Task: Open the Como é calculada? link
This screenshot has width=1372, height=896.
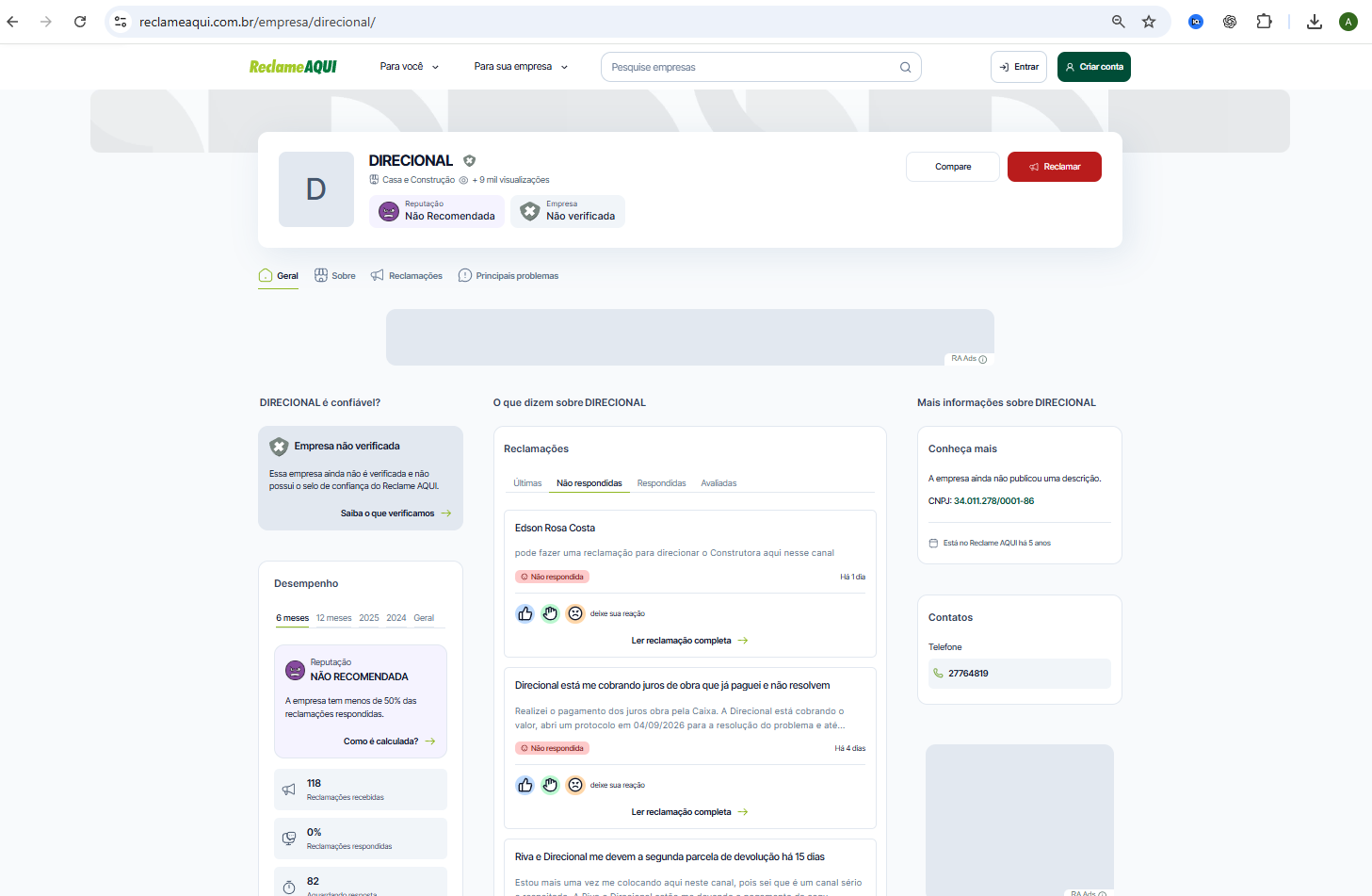Action: (389, 741)
